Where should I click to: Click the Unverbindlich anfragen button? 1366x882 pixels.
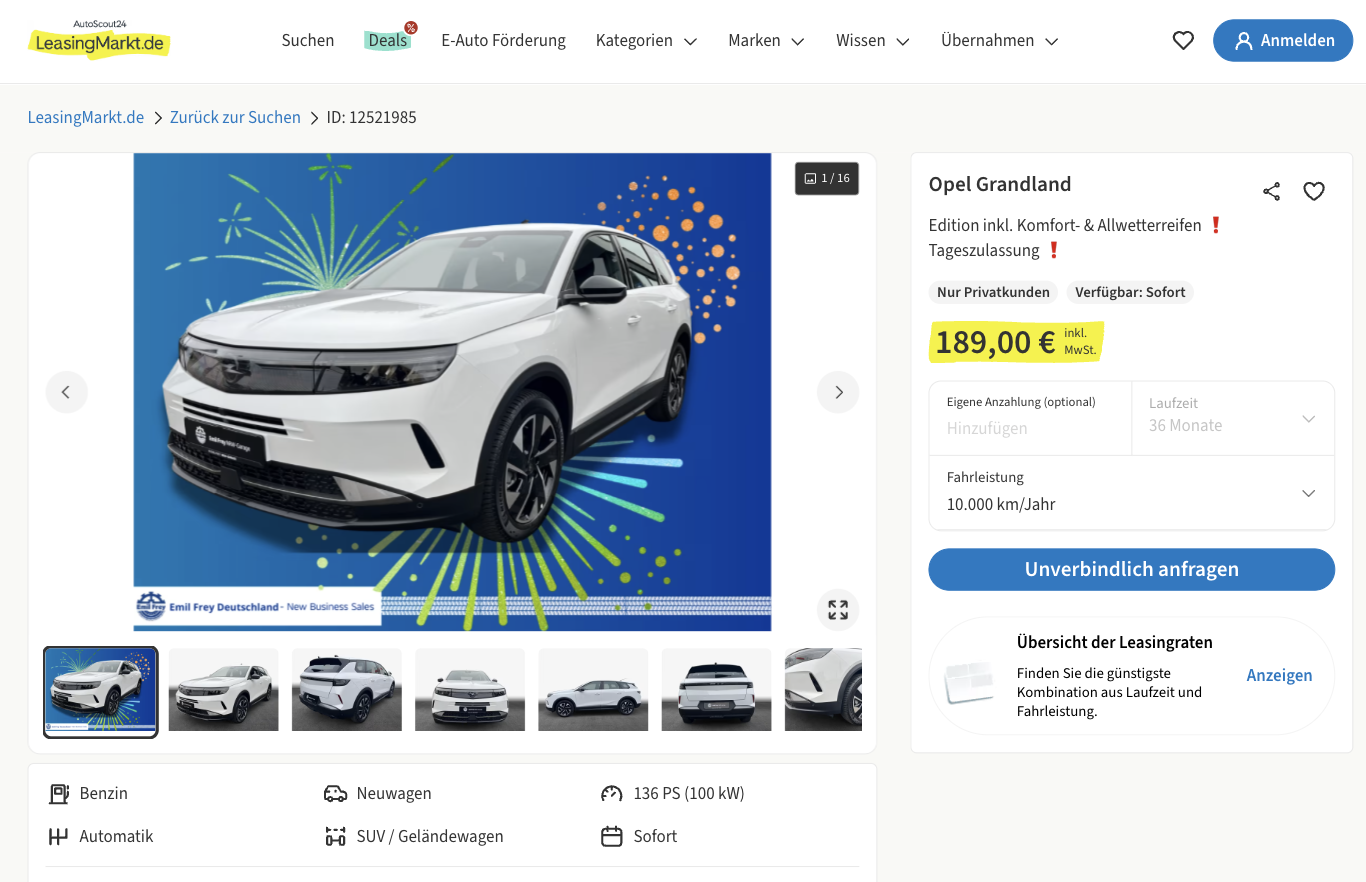pyautogui.click(x=1131, y=569)
